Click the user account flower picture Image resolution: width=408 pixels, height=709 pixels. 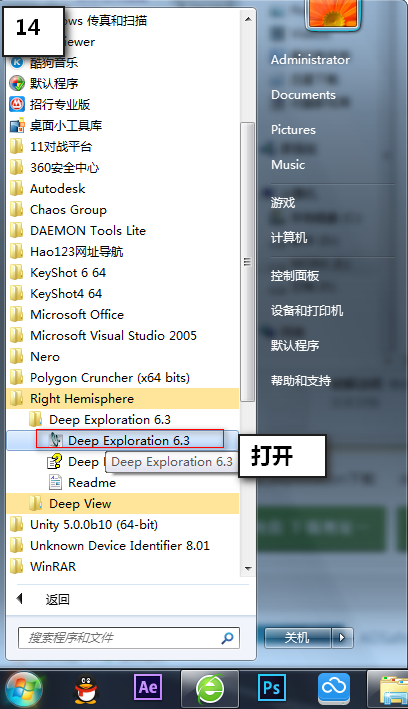(333, 14)
